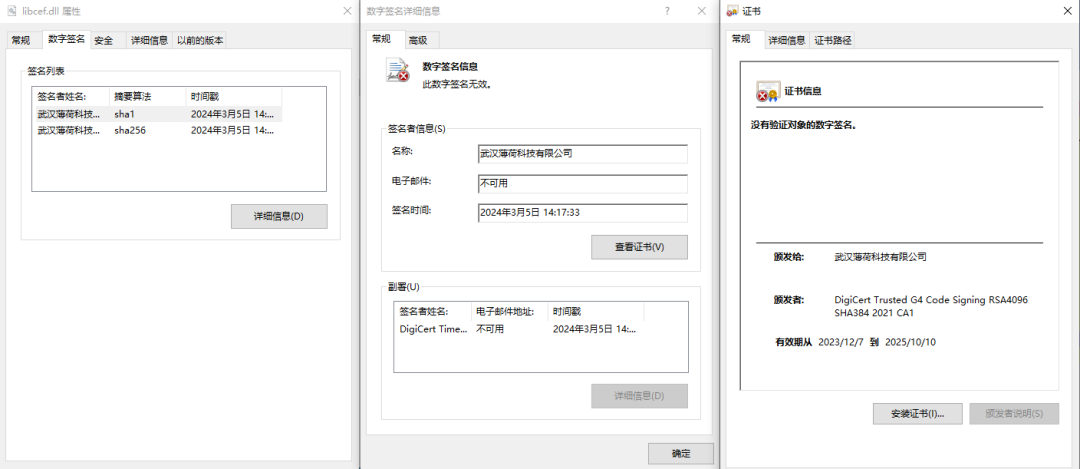
Task: Click the greyed 详细信息(D) button under countersignatures
Action: pyautogui.click(x=639, y=396)
